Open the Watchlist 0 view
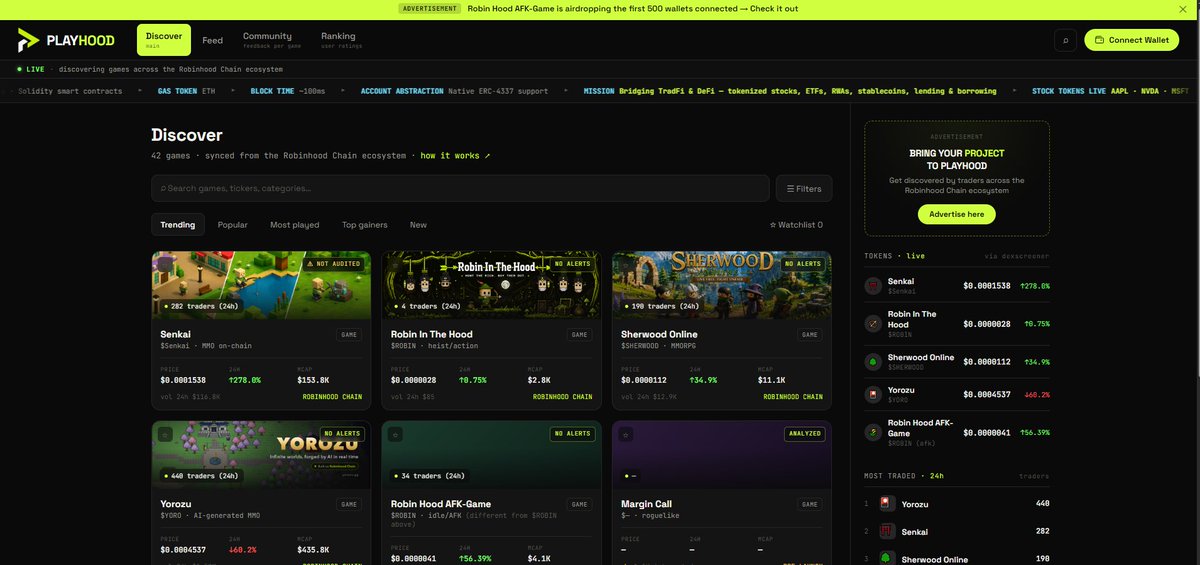This screenshot has width=1200, height=565. pos(796,225)
